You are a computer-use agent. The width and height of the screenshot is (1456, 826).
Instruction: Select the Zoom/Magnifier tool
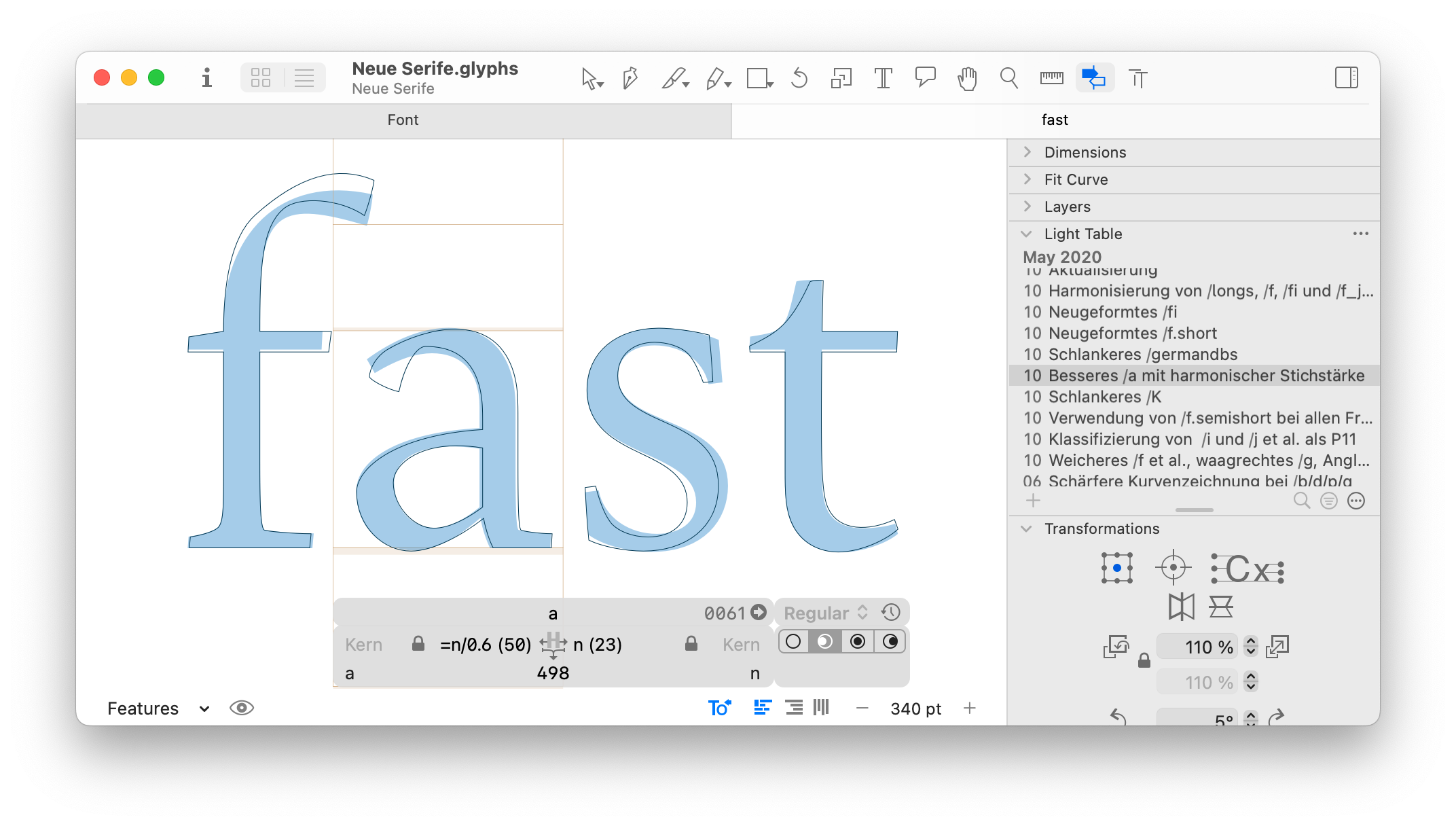coord(1008,78)
